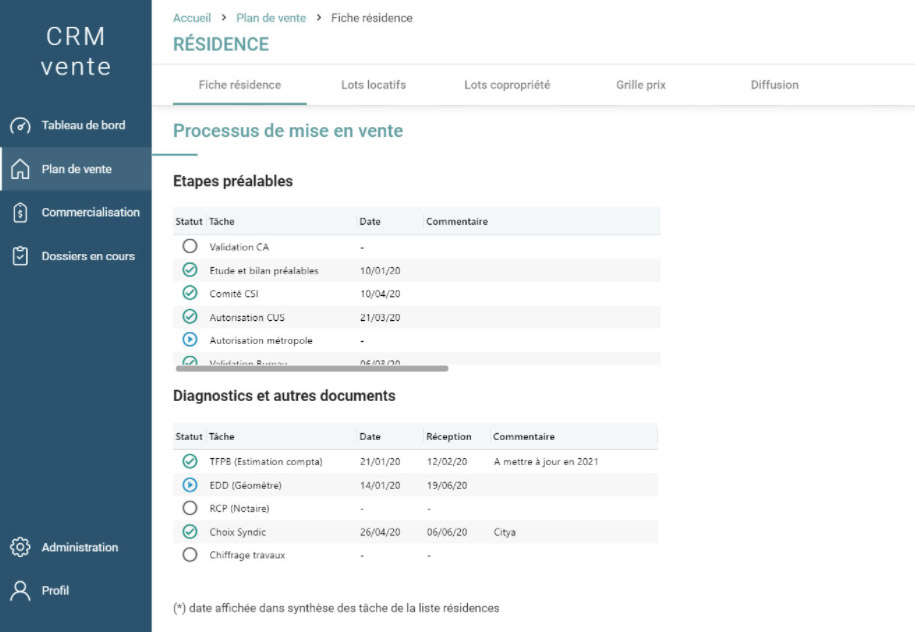The image size is (915, 632).
Task: Toggle empty status circle for Validation CA
Action: [190, 246]
